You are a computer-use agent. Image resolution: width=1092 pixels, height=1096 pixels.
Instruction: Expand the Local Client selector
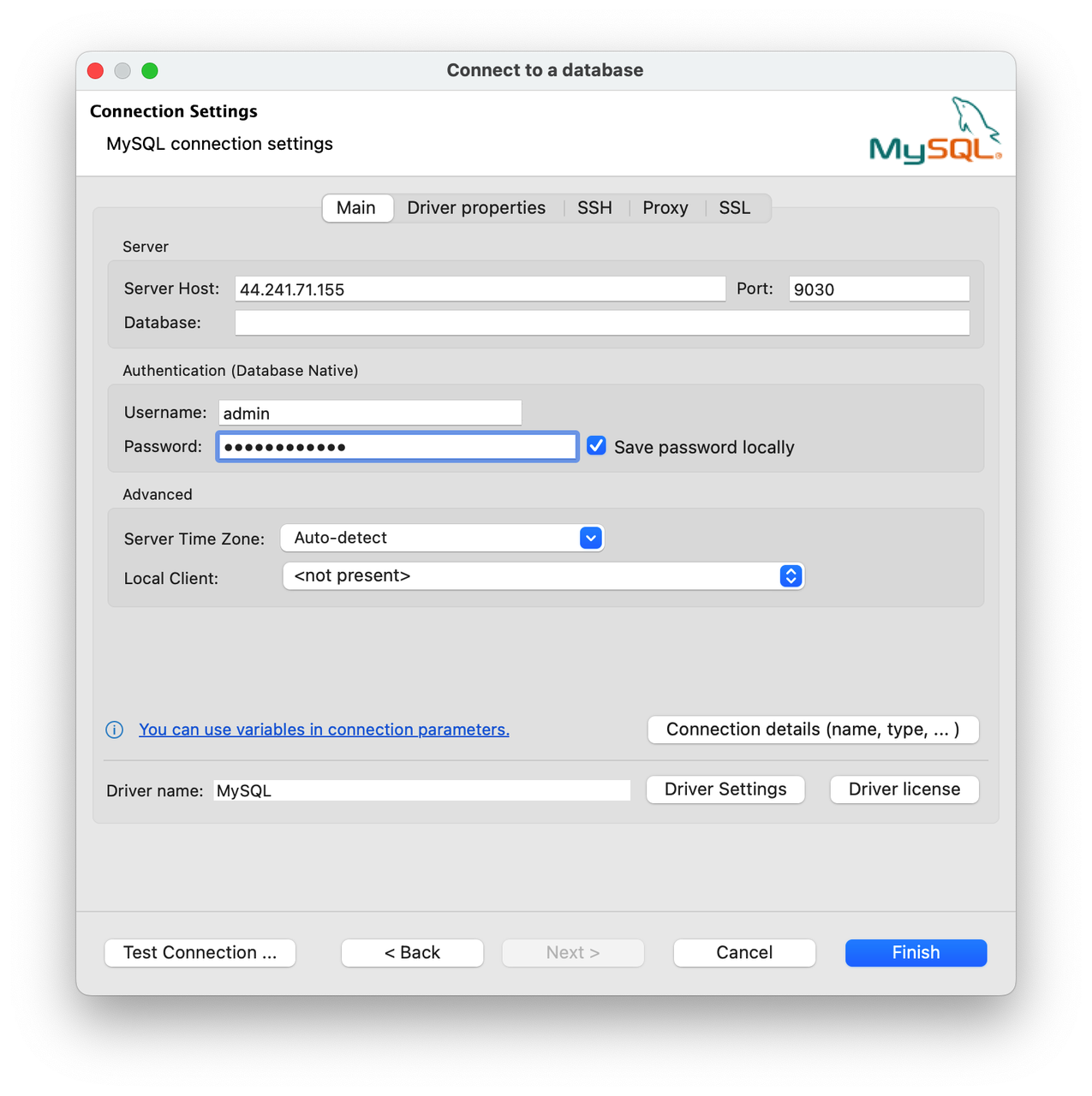click(790, 576)
